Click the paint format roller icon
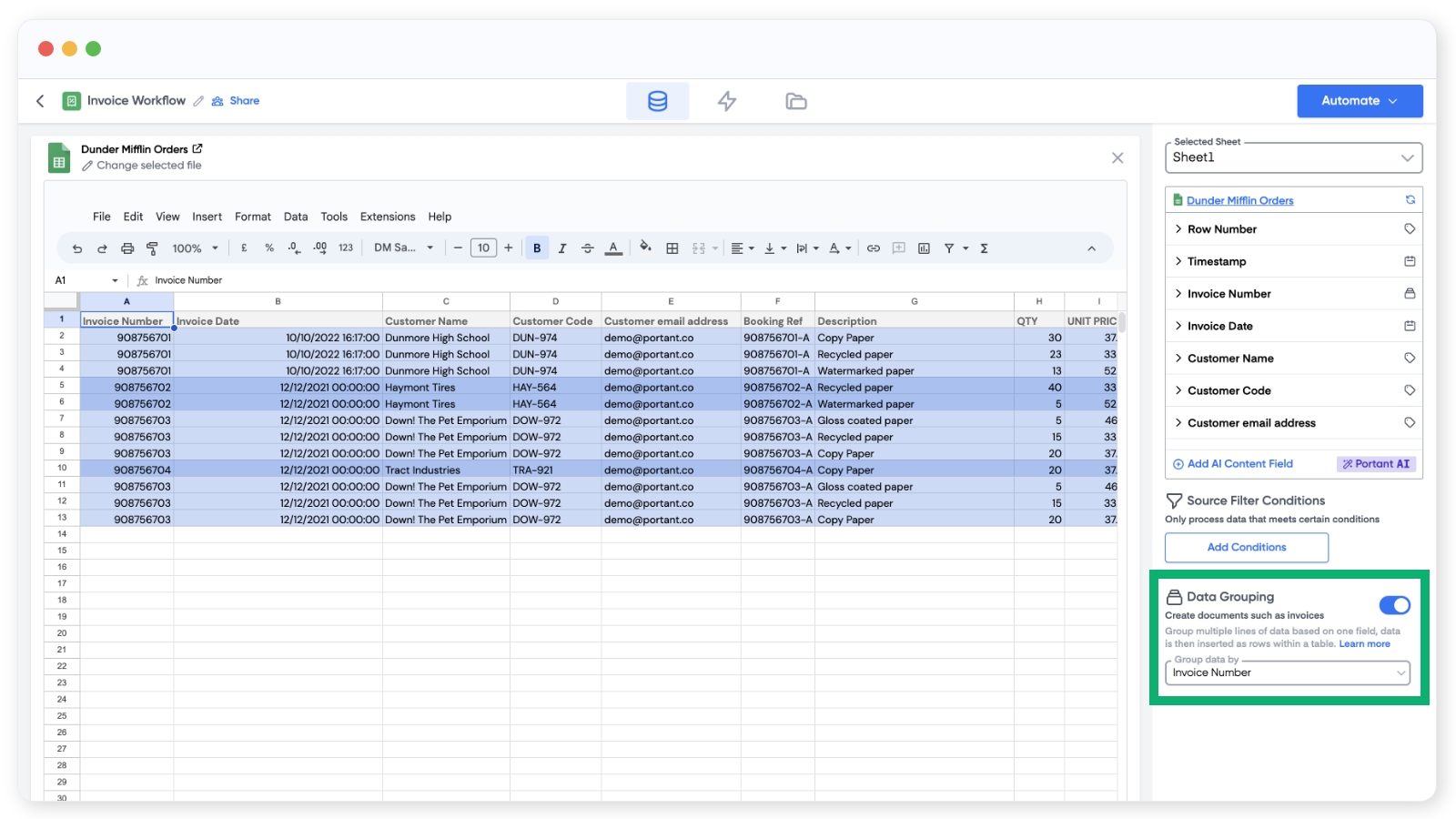1456x819 pixels. pos(152,248)
